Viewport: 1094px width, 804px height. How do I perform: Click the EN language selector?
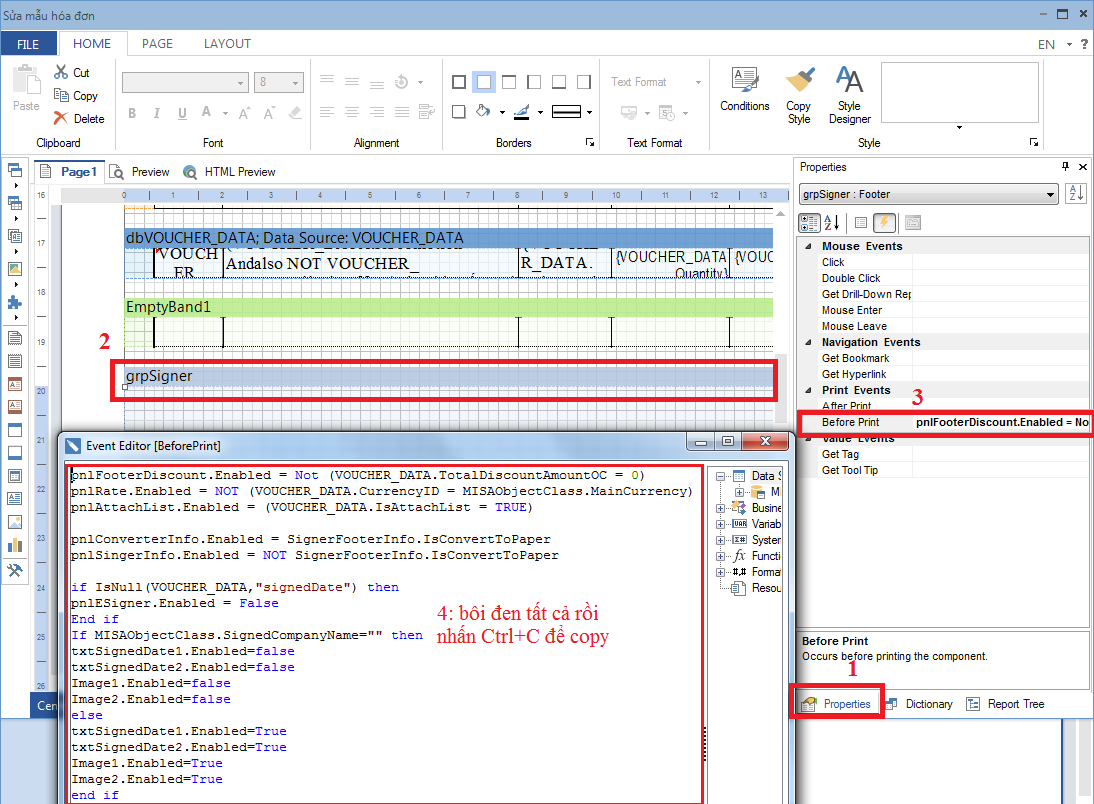[x=1046, y=45]
